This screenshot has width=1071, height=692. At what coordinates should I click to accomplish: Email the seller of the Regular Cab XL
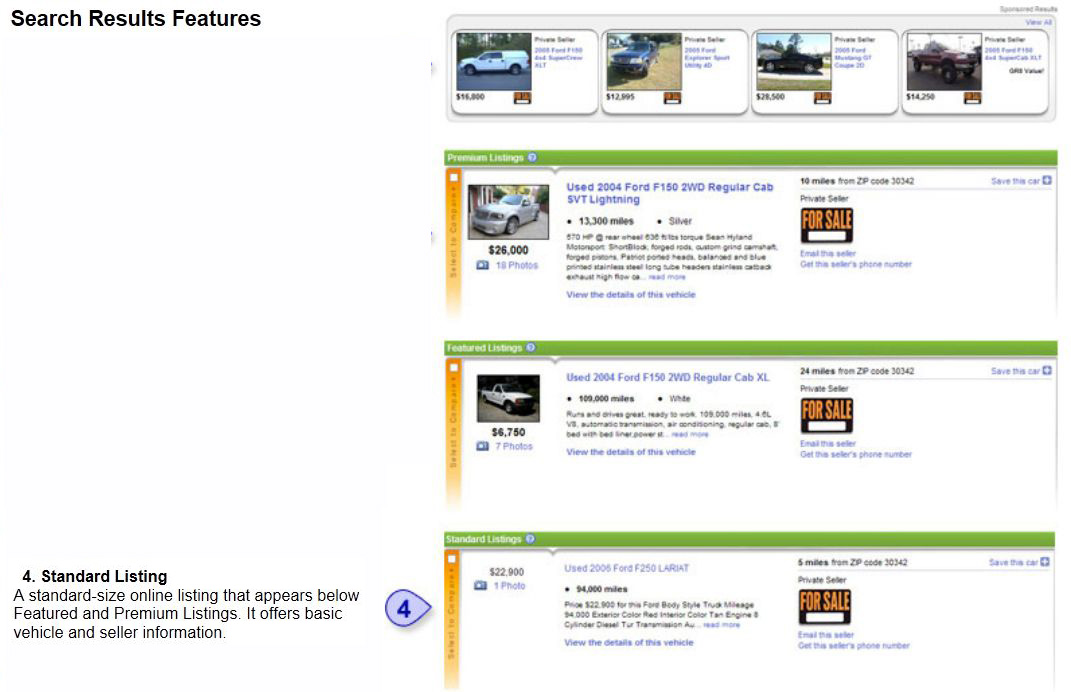point(828,443)
